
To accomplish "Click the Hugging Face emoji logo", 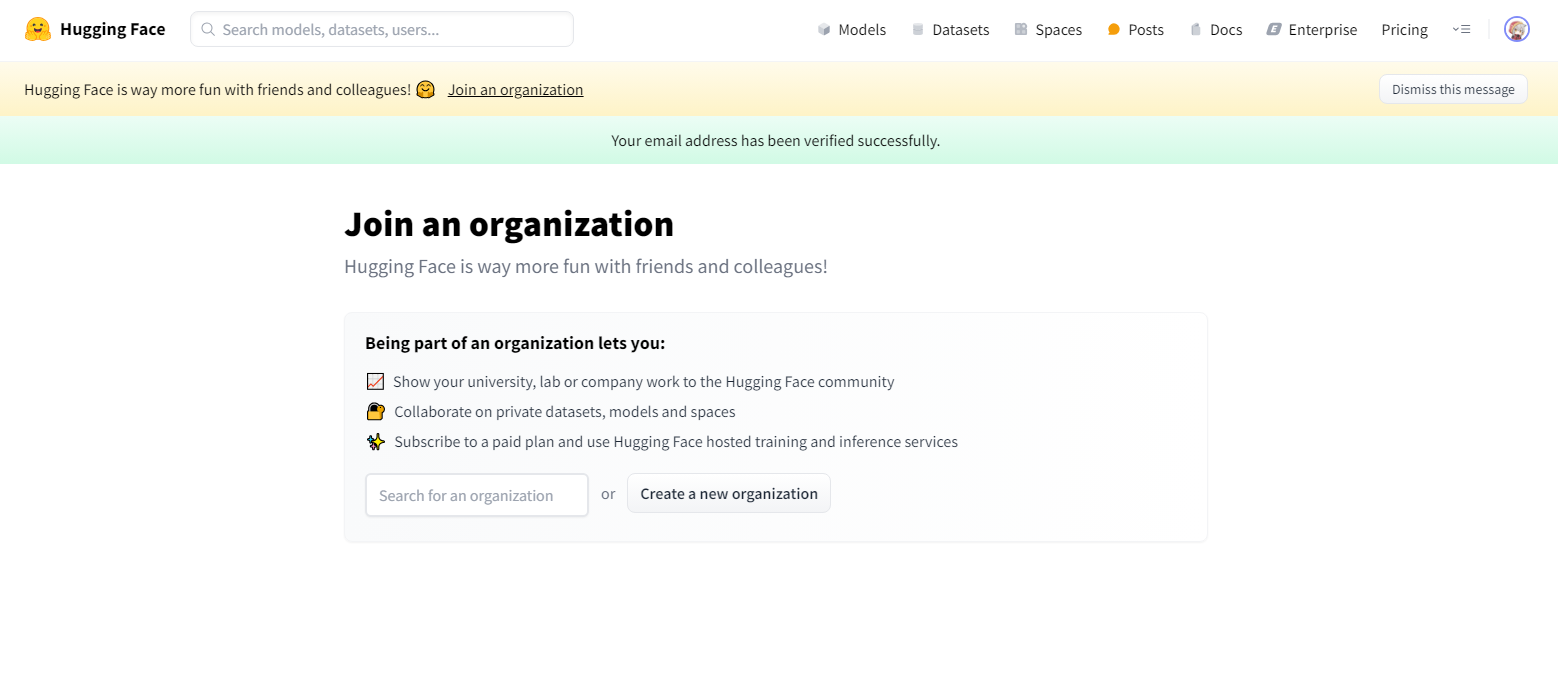I will (38, 29).
